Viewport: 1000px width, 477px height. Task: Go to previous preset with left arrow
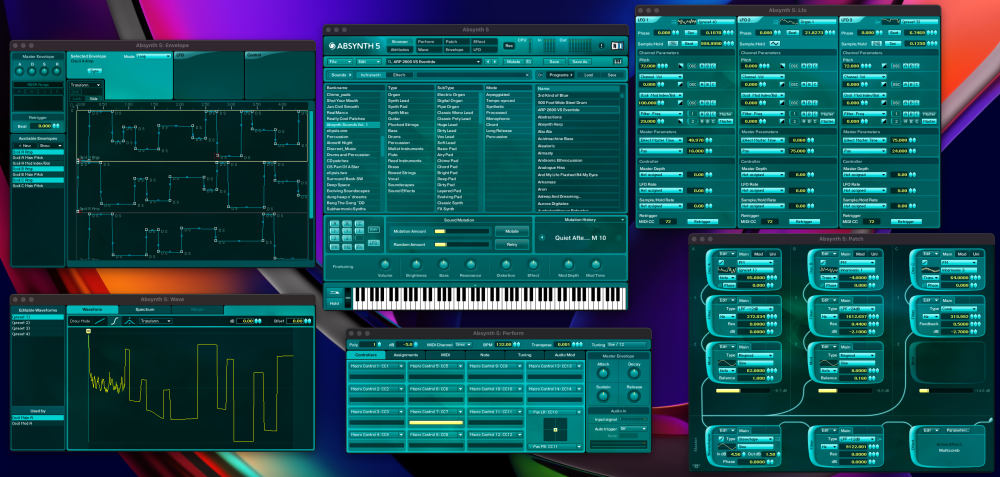pyautogui.click(x=489, y=62)
